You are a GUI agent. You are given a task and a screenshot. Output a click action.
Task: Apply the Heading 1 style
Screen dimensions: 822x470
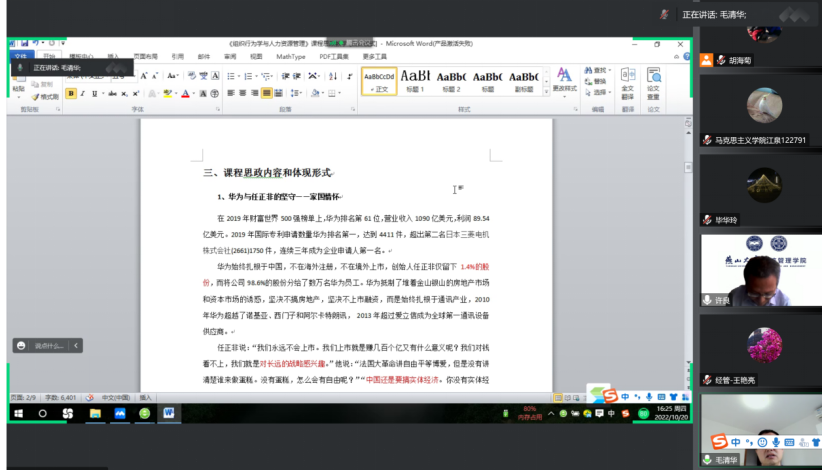(x=415, y=81)
